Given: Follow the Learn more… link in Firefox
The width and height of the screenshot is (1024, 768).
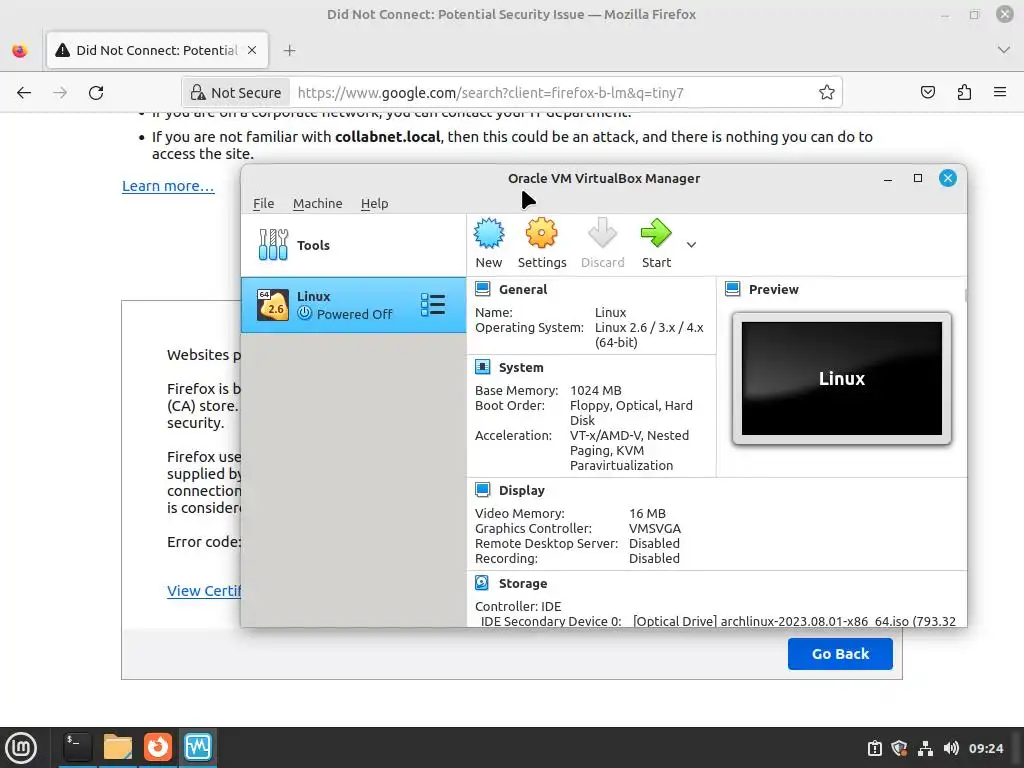Looking at the screenshot, I should [168, 186].
